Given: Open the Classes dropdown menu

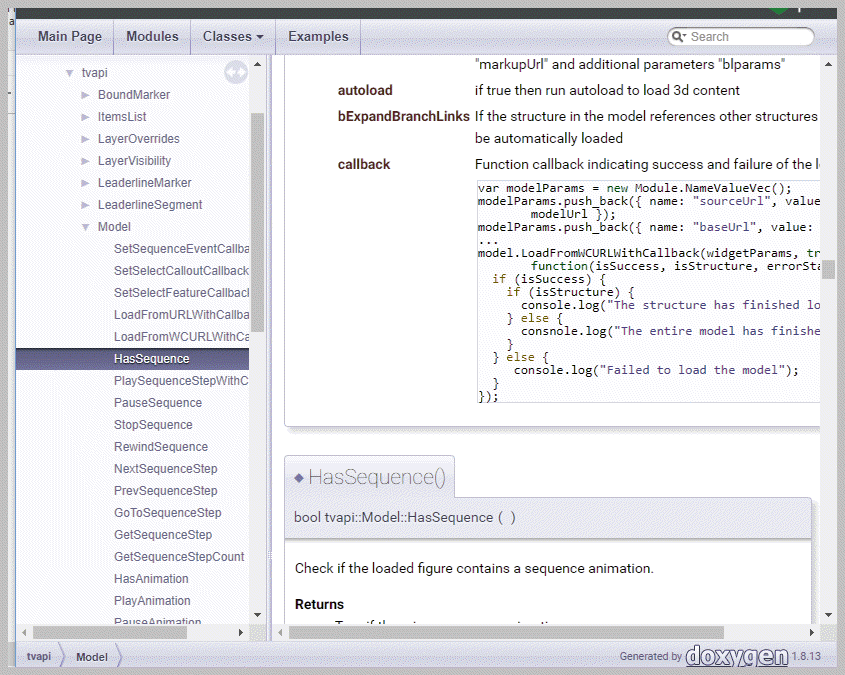Looking at the screenshot, I should (x=233, y=37).
